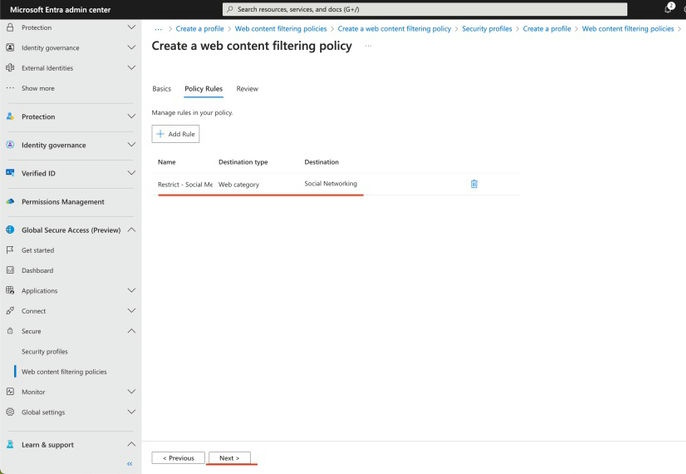Click the bold Identity governance icon
The width and height of the screenshot is (686, 474).
click(x=10, y=145)
